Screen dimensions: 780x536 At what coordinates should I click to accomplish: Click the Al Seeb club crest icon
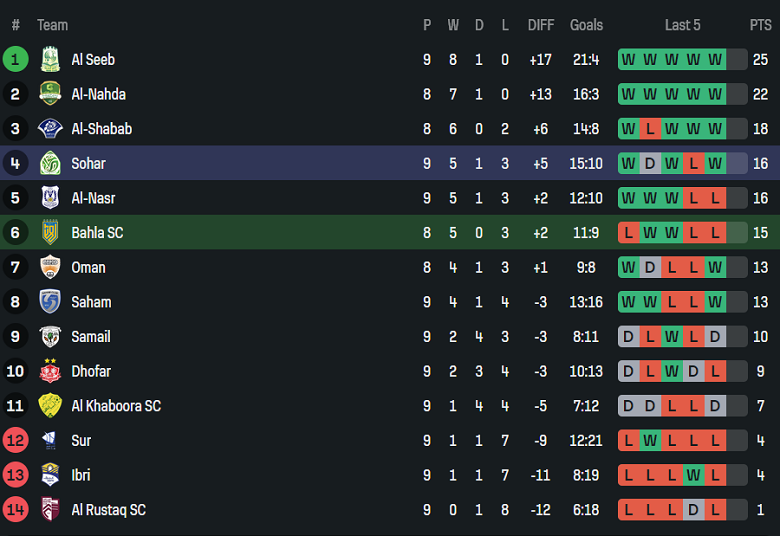click(x=50, y=60)
